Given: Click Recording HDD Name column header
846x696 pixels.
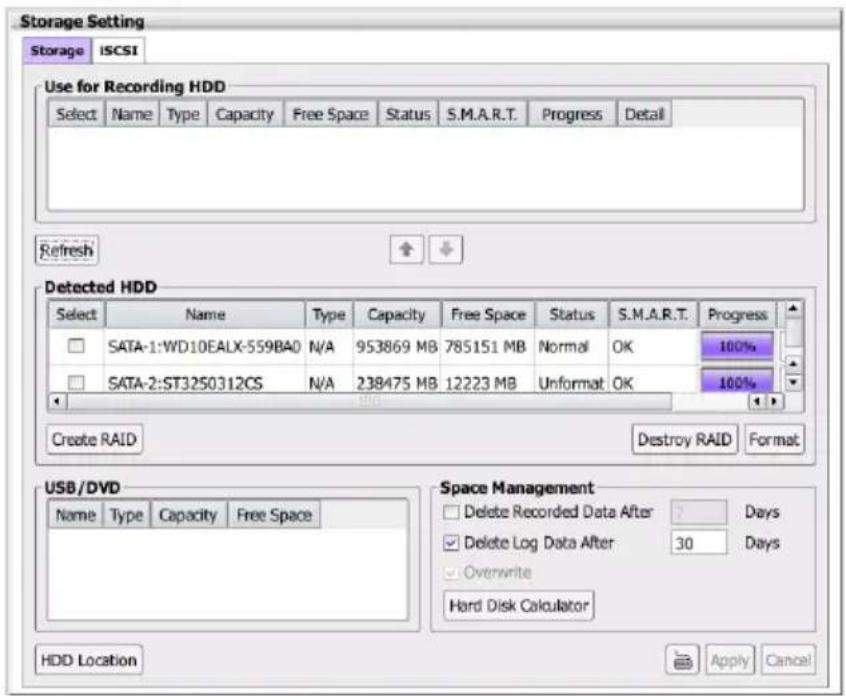Looking at the screenshot, I should [x=132, y=114].
